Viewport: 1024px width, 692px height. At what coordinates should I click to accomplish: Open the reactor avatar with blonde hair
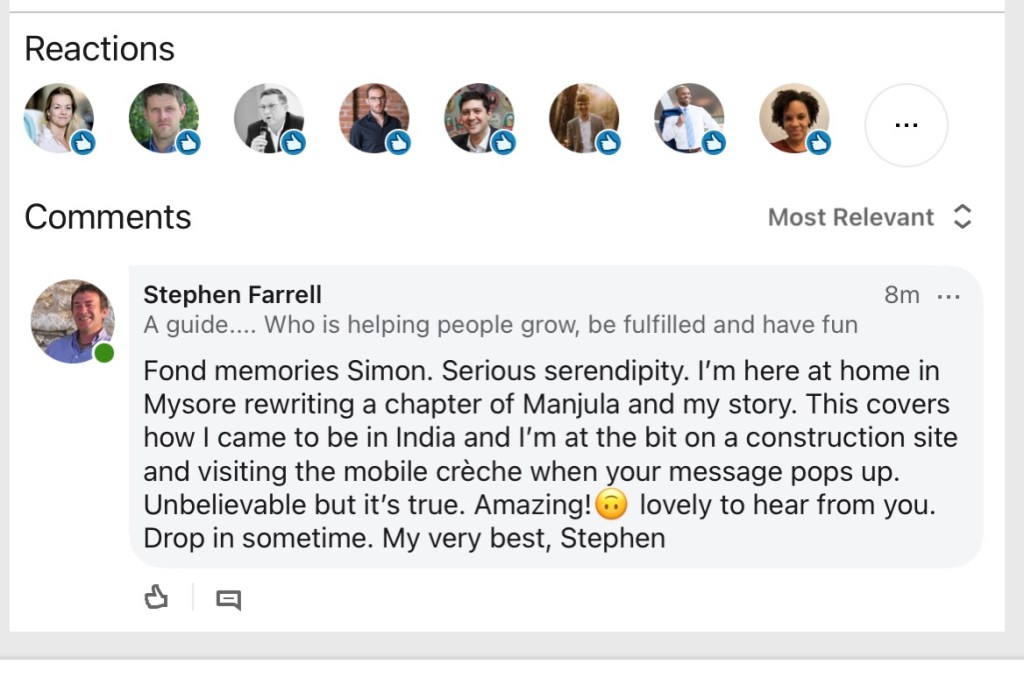[x=58, y=118]
